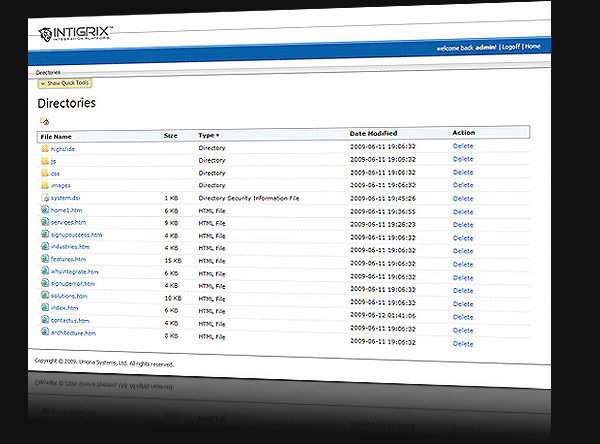Click the Size column header
This screenshot has height=444, width=600.
(x=171, y=135)
